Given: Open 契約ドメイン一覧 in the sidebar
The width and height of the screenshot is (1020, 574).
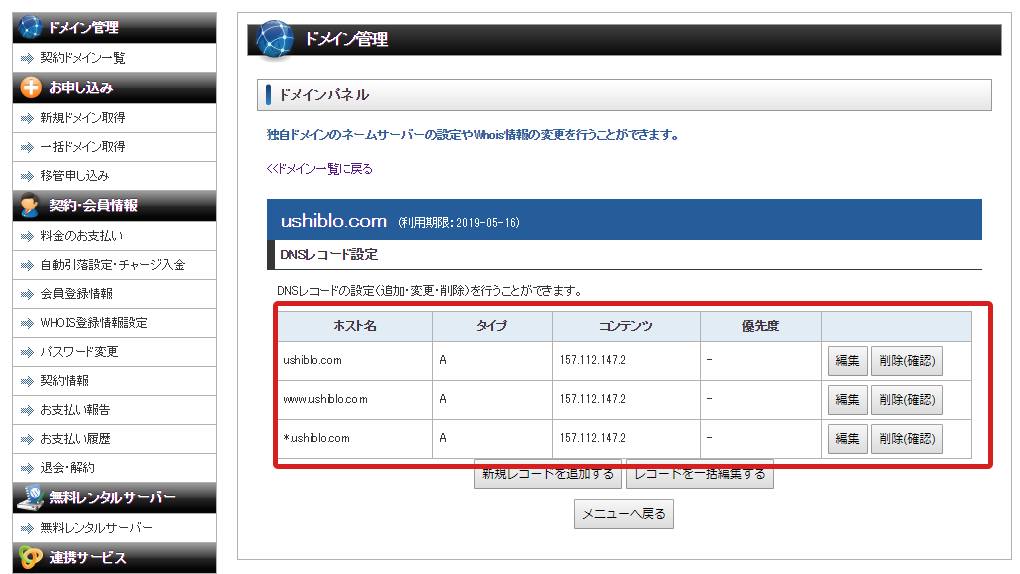Looking at the screenshot, I should point(83,58).
